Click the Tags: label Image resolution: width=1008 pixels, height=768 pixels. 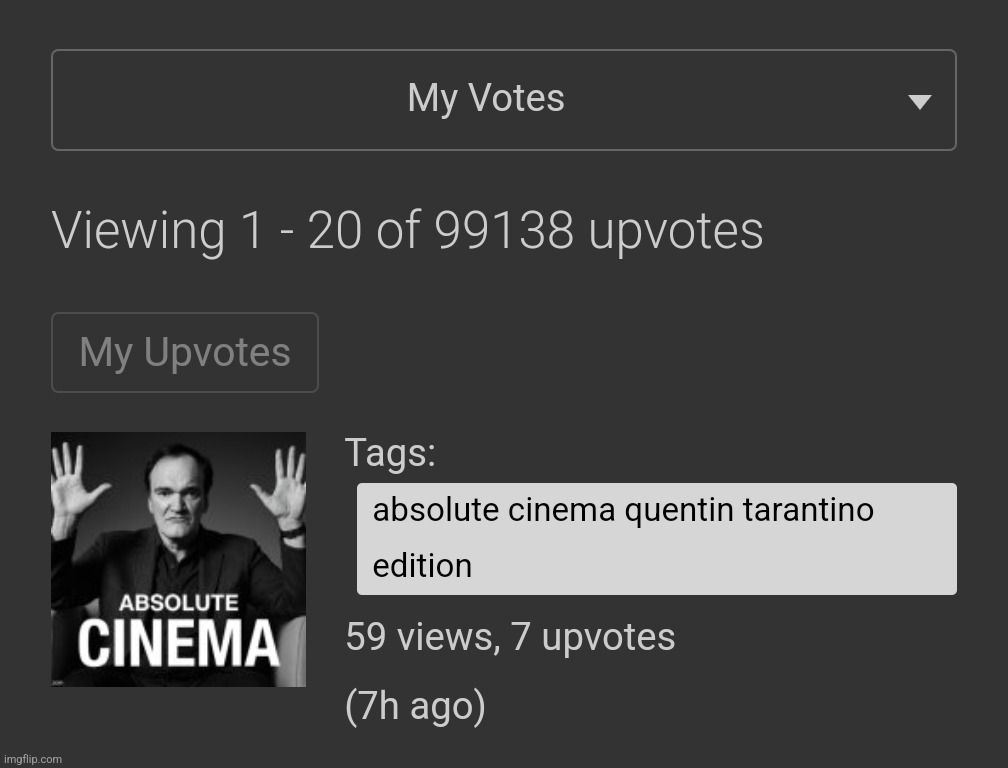pyautogui.click(x=390, y=452)
